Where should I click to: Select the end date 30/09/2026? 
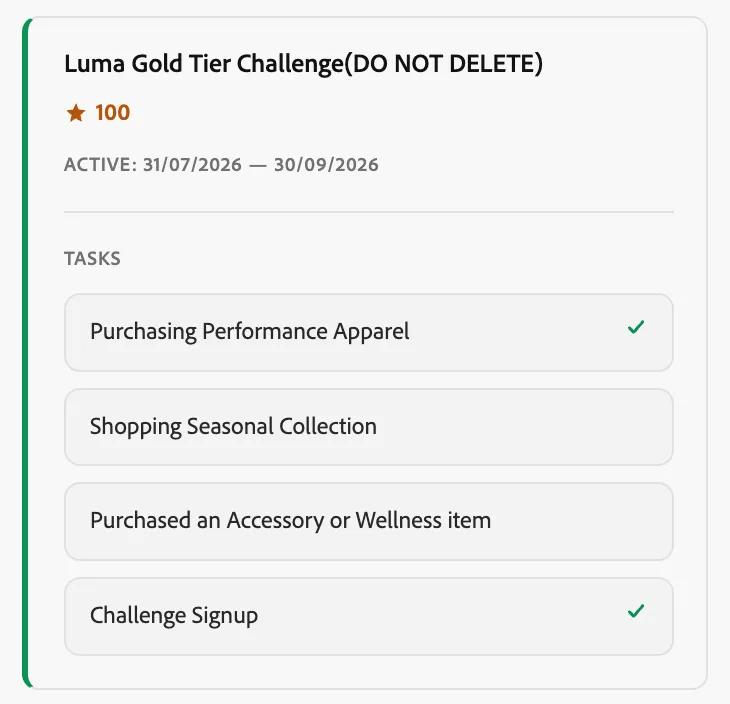click(326, 165)
